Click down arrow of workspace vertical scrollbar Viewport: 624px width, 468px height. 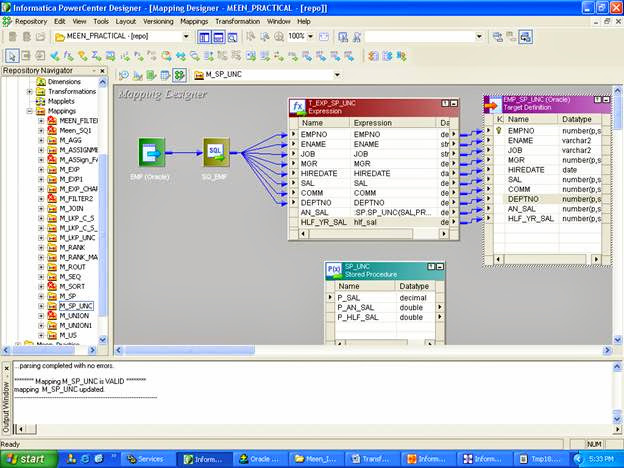point(618,340)
